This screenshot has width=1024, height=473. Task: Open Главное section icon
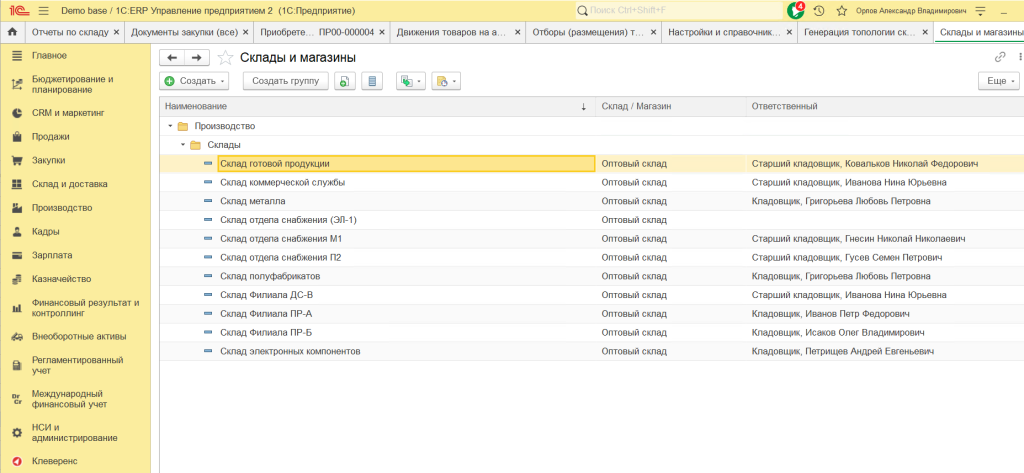coord(18,56)
